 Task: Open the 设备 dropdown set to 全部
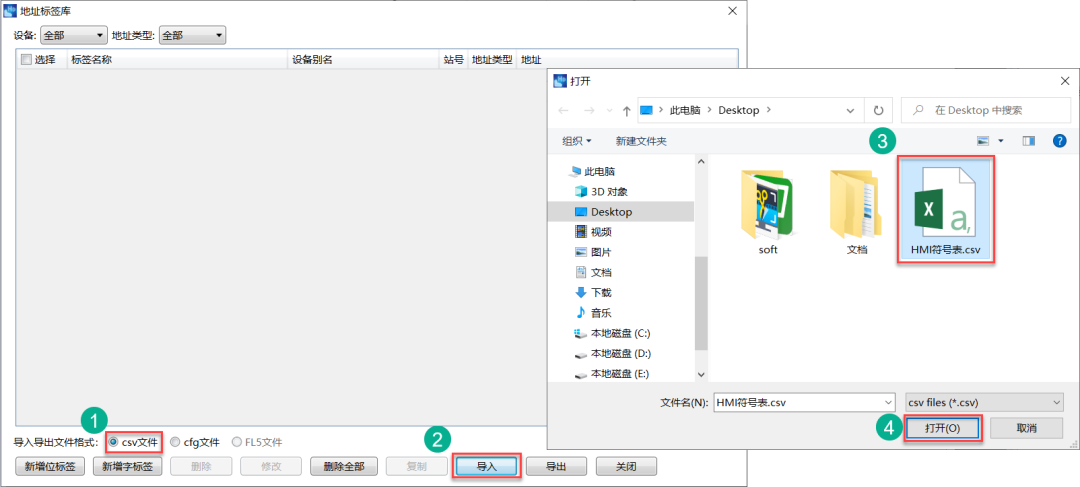73,35
